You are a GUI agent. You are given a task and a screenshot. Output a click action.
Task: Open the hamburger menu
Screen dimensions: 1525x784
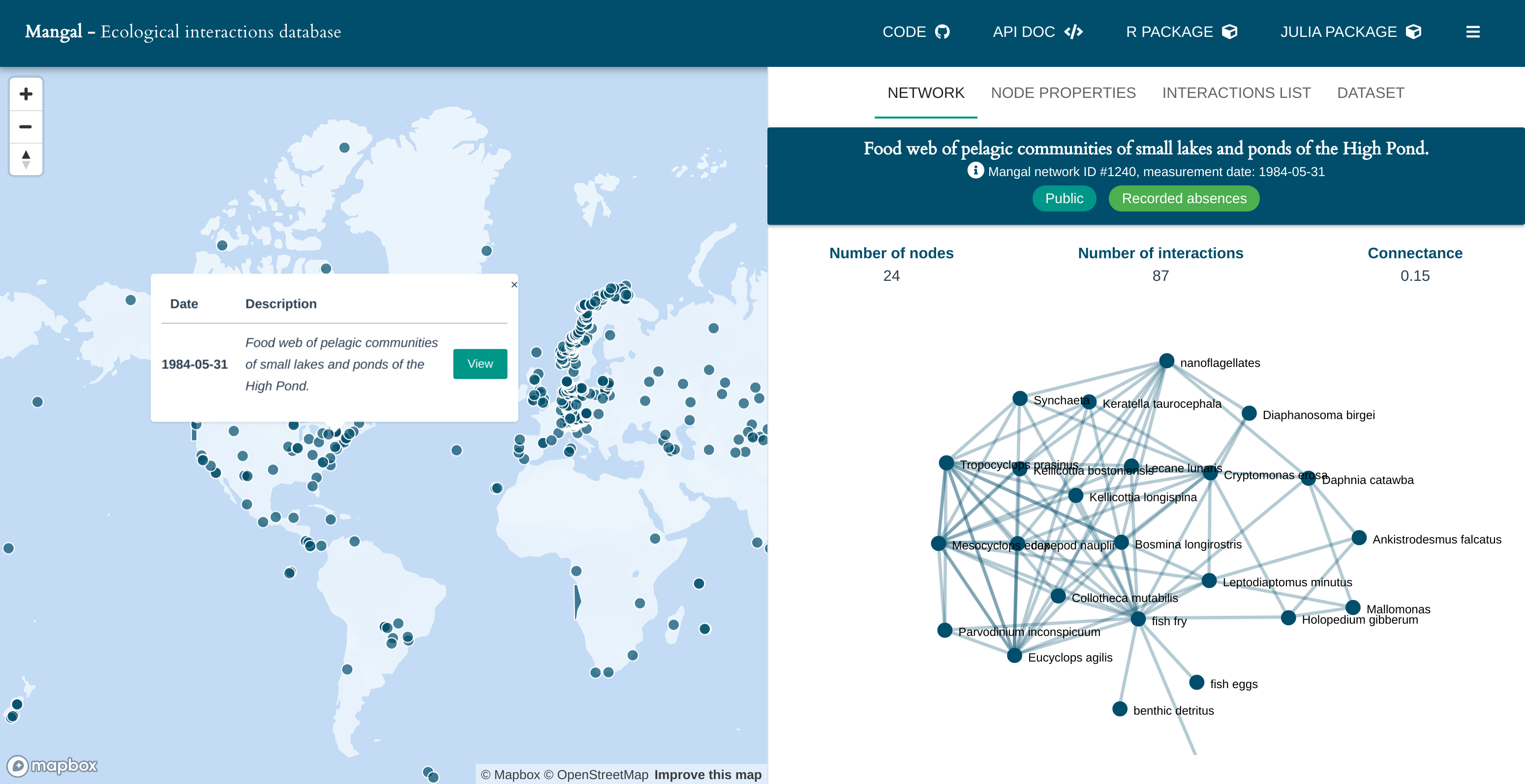(1472, 32)
